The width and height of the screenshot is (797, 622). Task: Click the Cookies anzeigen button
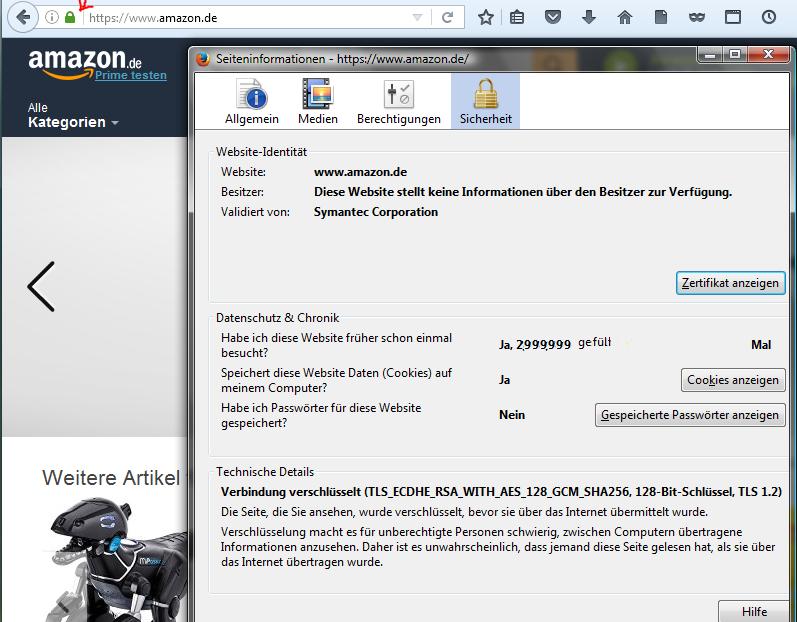tap(733, 380)
